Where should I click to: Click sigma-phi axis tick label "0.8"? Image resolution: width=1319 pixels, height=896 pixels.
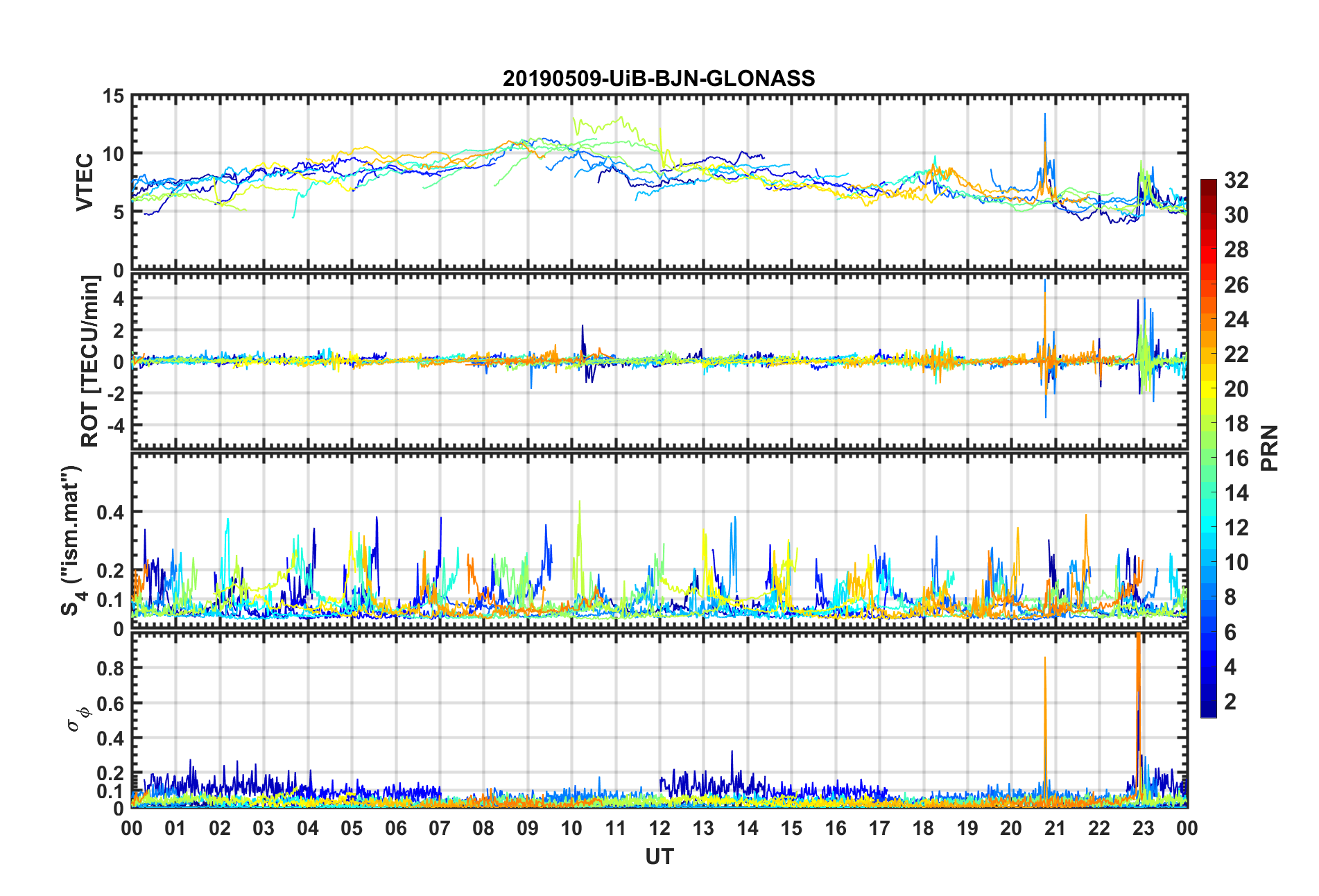[110, 668]
